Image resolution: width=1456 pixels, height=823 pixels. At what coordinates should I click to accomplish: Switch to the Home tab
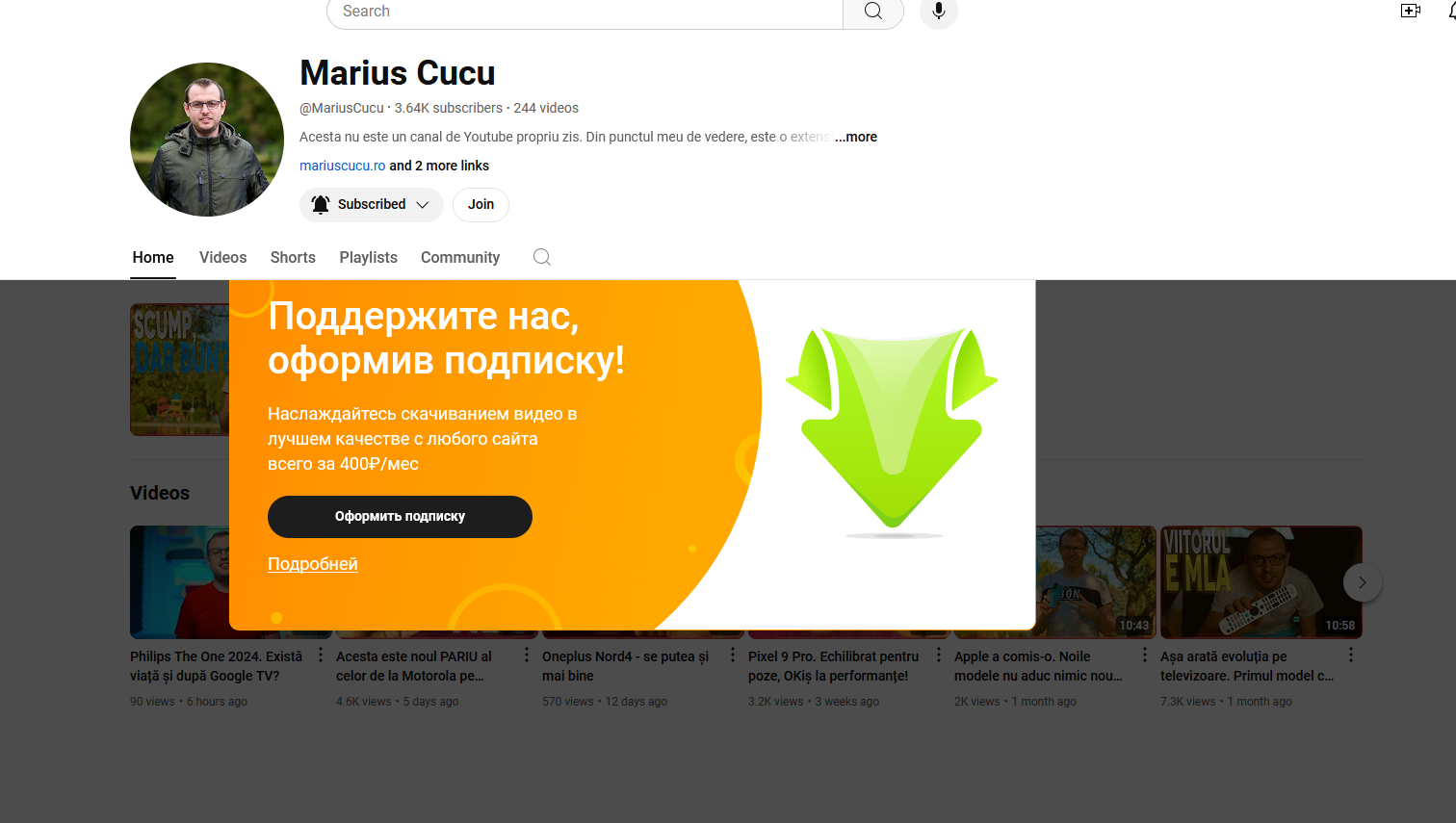tap(153, 257)
